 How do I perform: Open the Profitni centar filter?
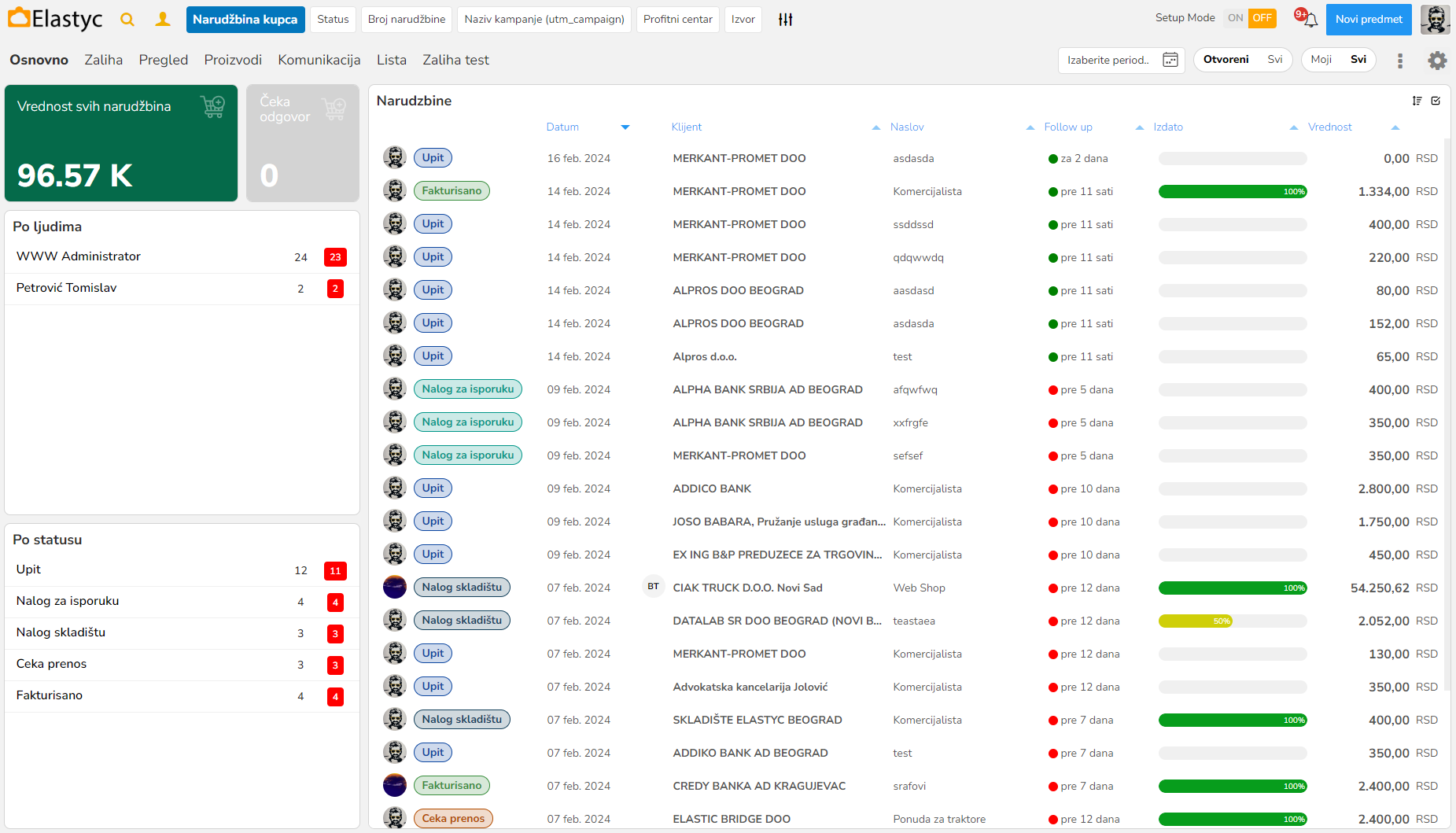pos(677,20)
